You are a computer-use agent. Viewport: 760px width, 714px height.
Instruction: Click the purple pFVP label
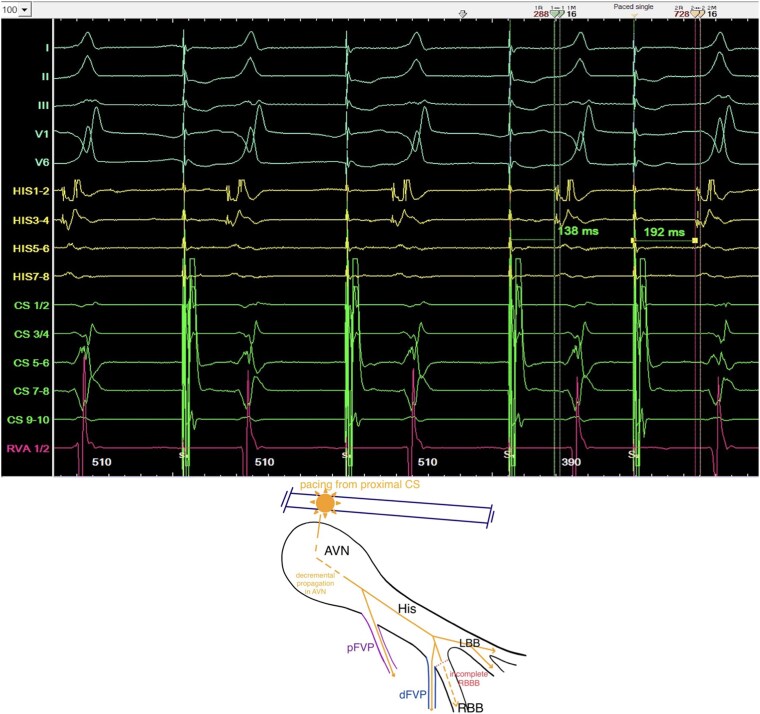360,648
